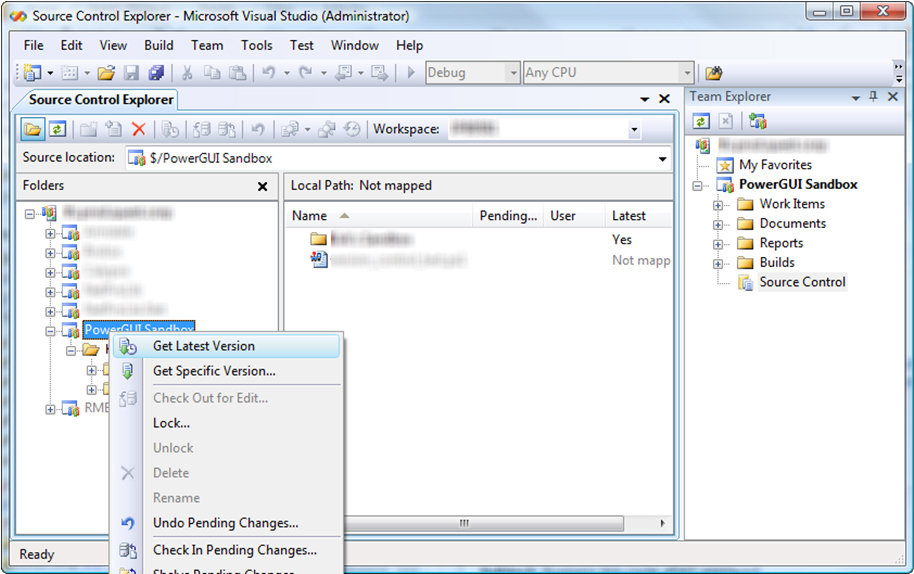
Task: Open the Build menu in menu bar
Action: [158, 45]
